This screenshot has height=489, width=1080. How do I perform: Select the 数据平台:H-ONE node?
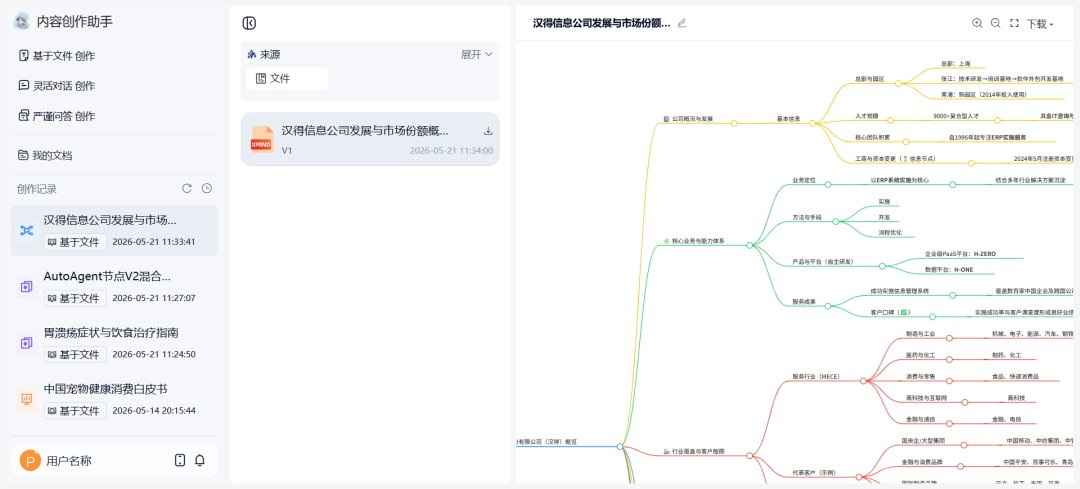[x=949, y=270]
